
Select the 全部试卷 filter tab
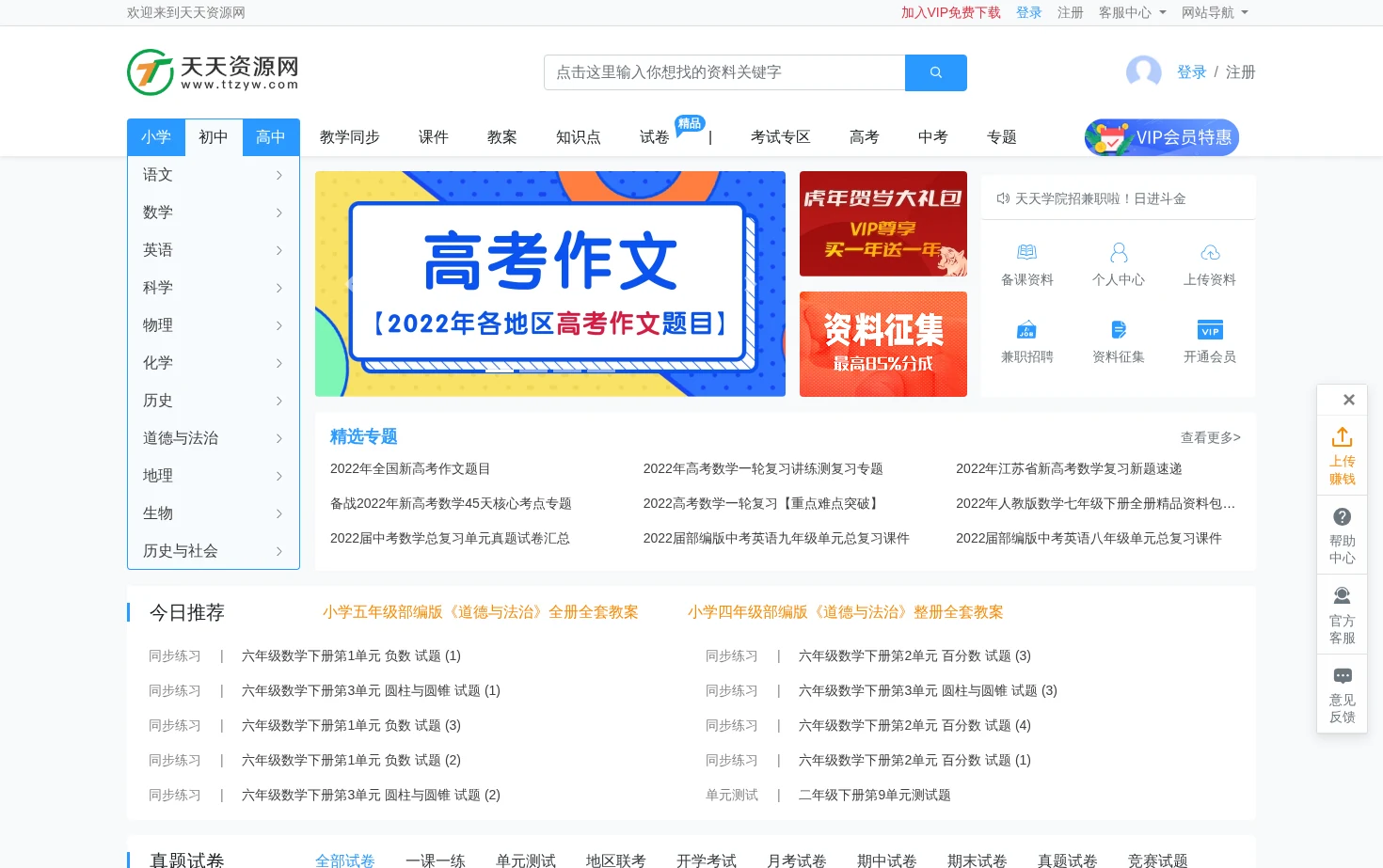345,860
